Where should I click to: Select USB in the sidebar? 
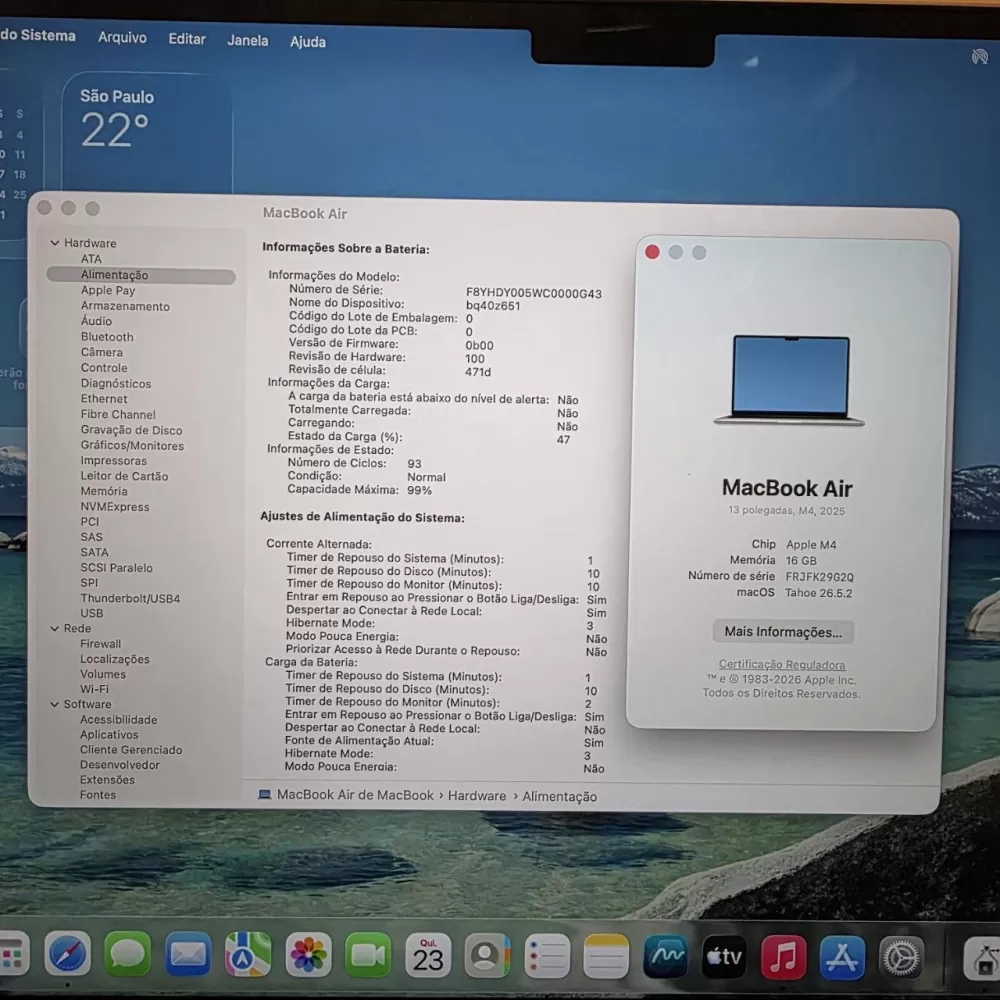point(92,613)
